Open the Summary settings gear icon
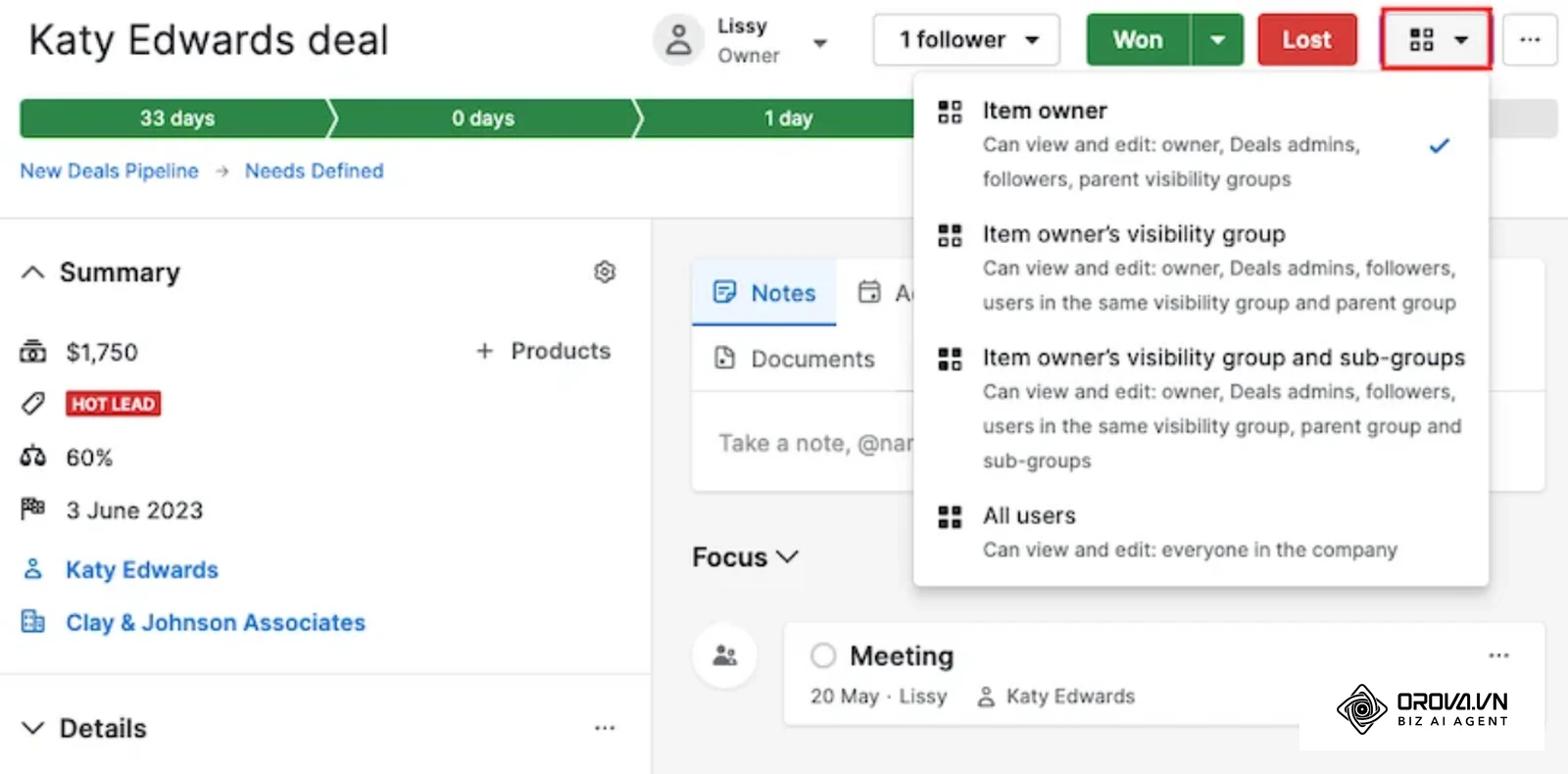The height and width of the screenshot is (774, 1568). 605,271
